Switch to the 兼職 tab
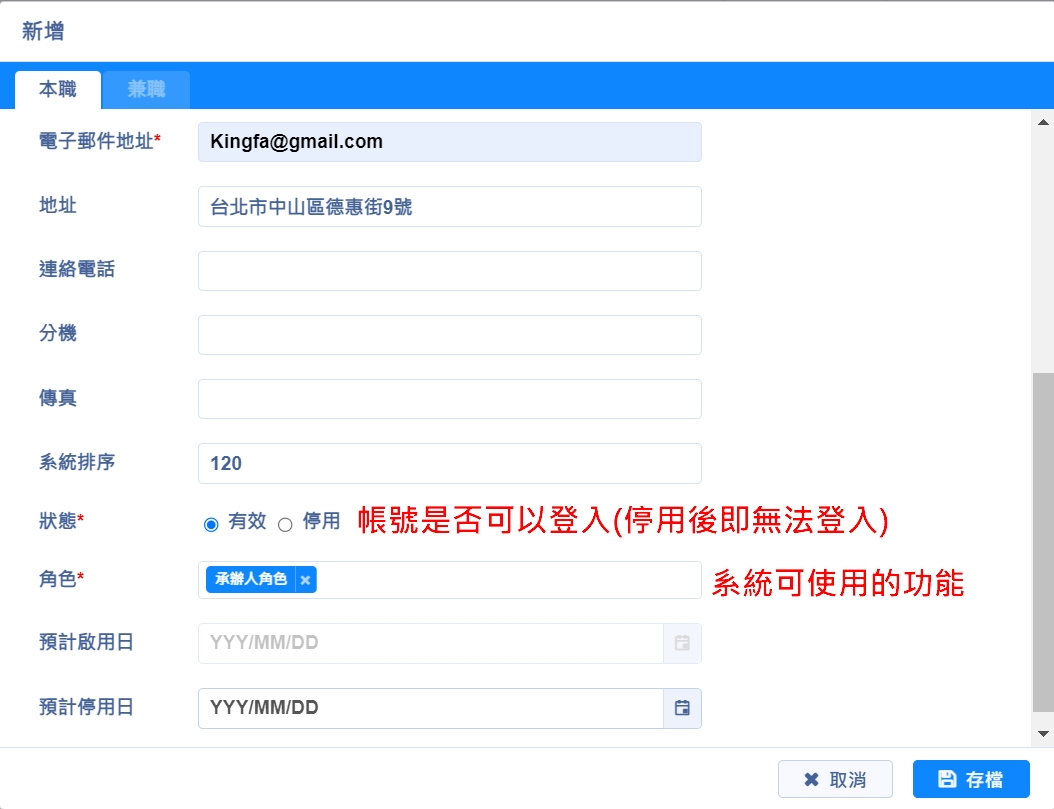 146,90
